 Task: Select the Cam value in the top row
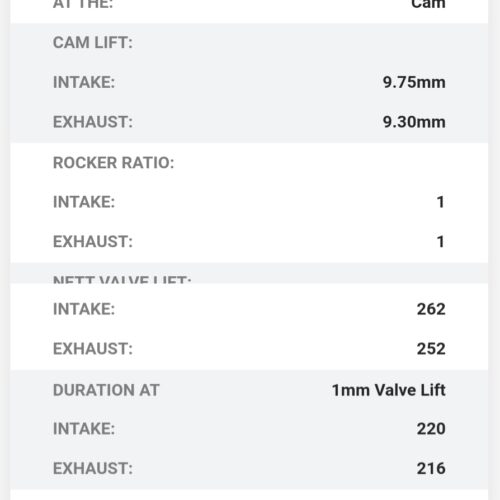point(428,4)
